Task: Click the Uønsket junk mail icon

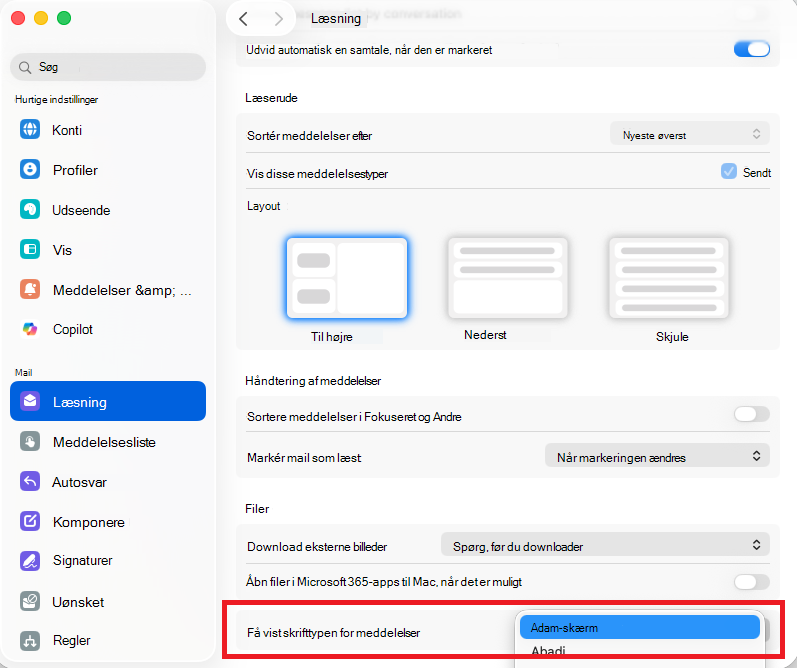Action: click(30, 601)
